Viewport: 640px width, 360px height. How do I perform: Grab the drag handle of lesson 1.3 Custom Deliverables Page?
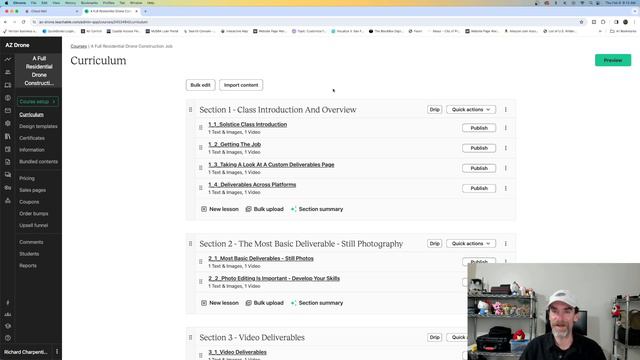point(201,168)
